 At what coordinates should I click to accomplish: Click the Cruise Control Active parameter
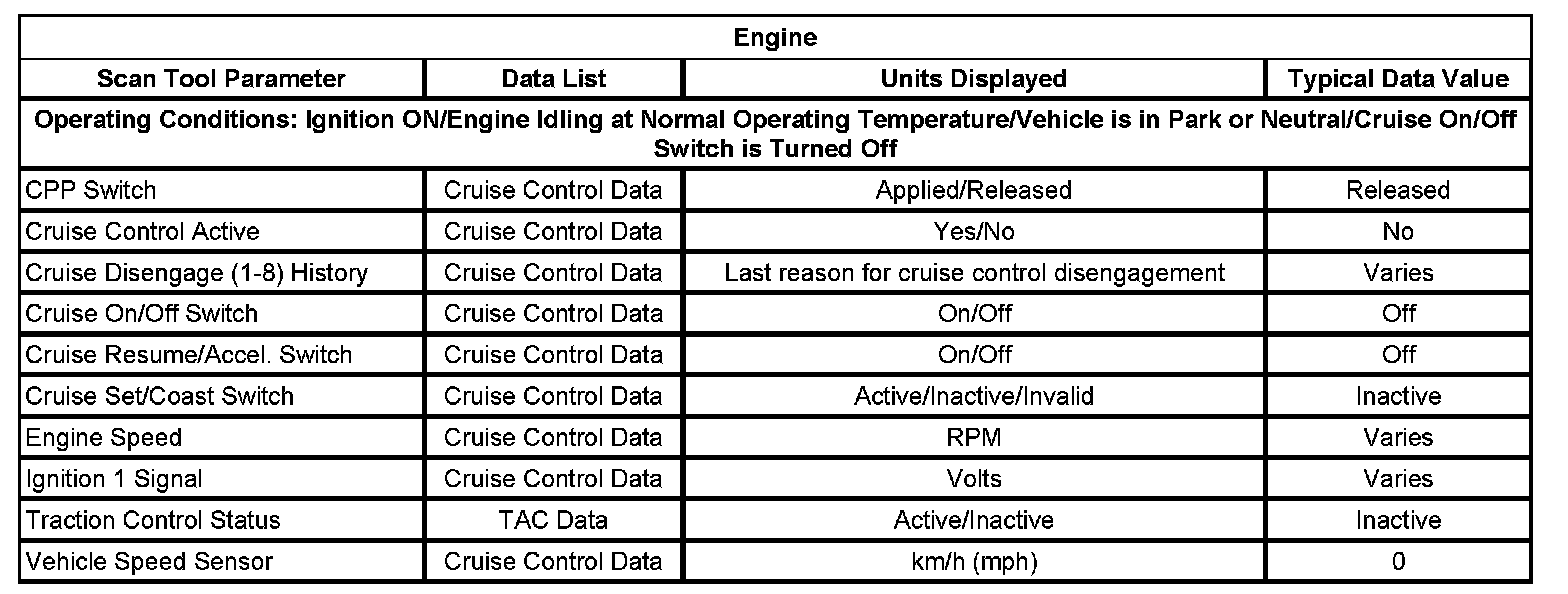(142, 231)
